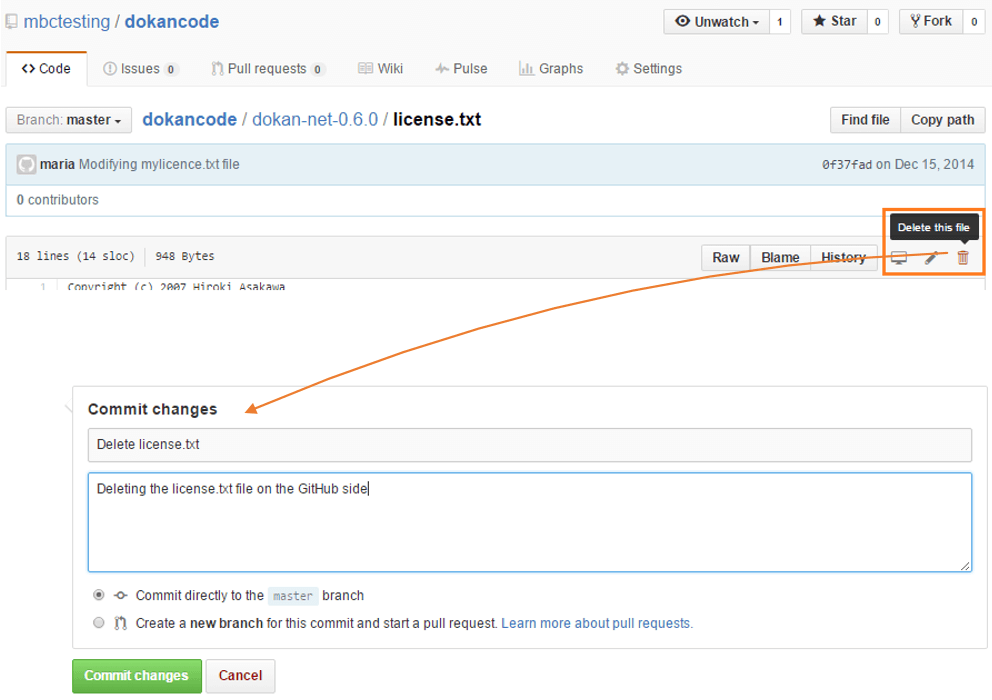Screen dimensions: 992x700
Task: Click the Cancel button
Action: pos(240,676)
